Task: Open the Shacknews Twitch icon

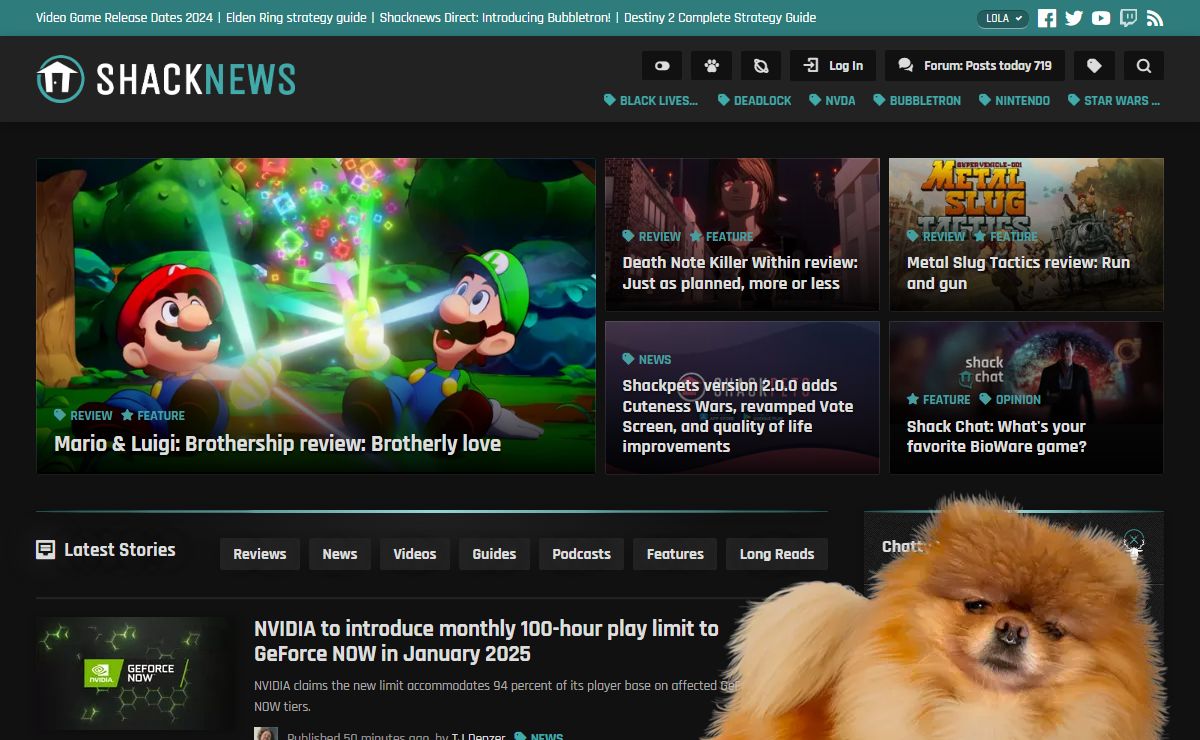Action: click(x=1128, y=18)
